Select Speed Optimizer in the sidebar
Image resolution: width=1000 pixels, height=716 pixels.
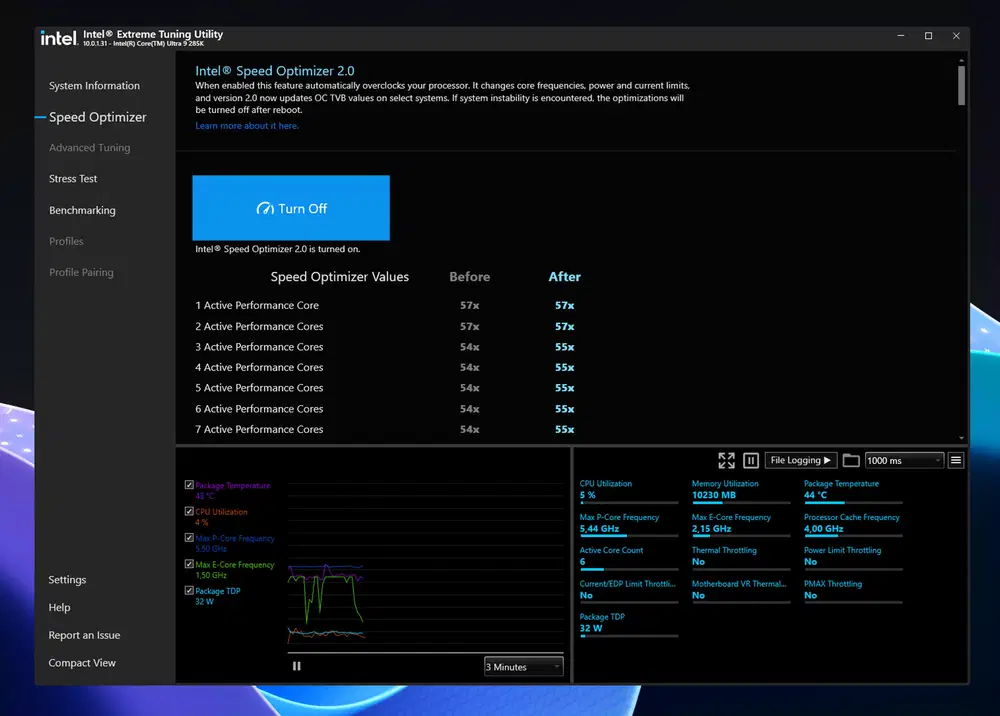98,117
